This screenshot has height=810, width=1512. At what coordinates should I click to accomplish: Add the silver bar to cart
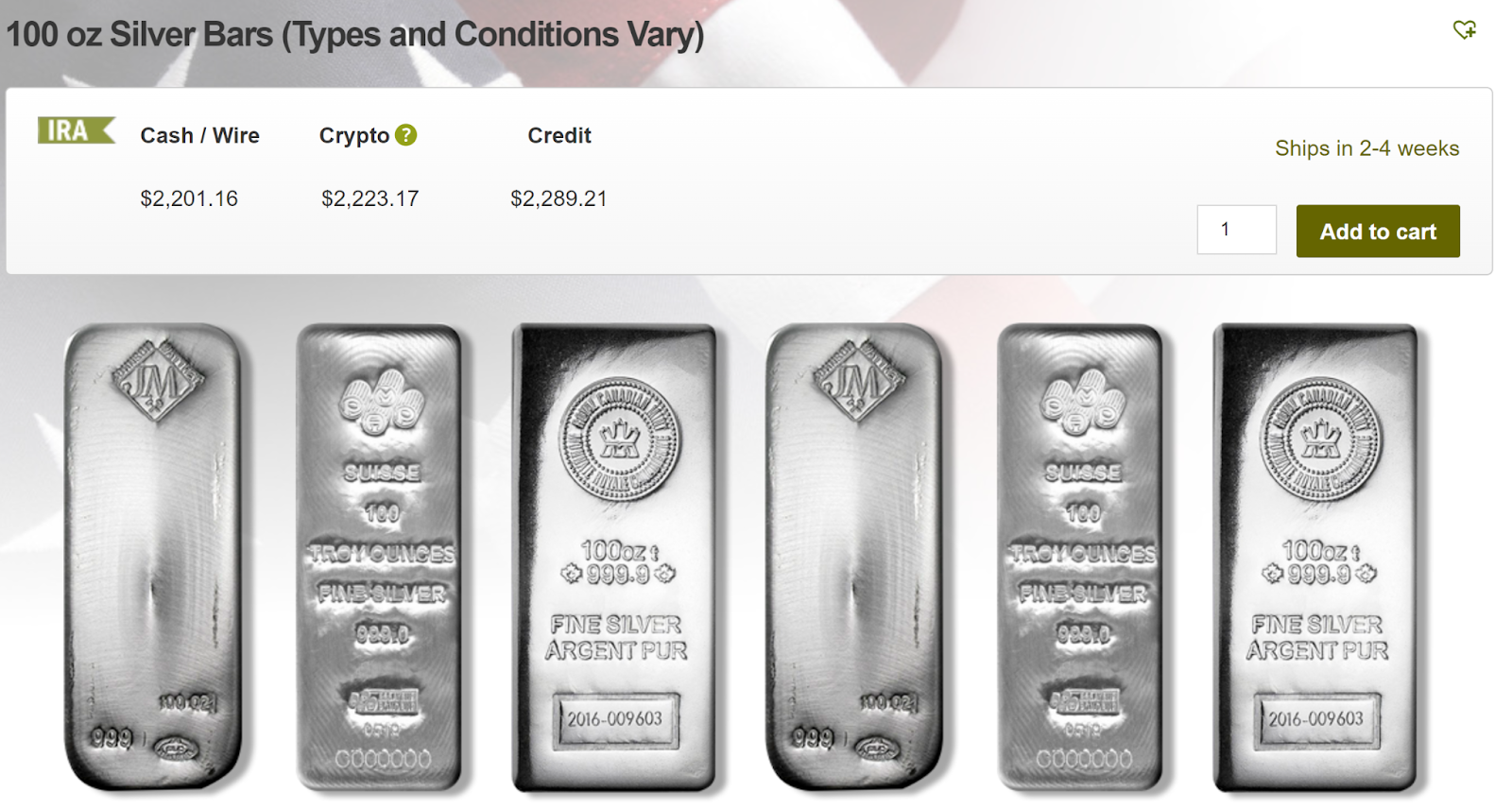pos(1377,232)
